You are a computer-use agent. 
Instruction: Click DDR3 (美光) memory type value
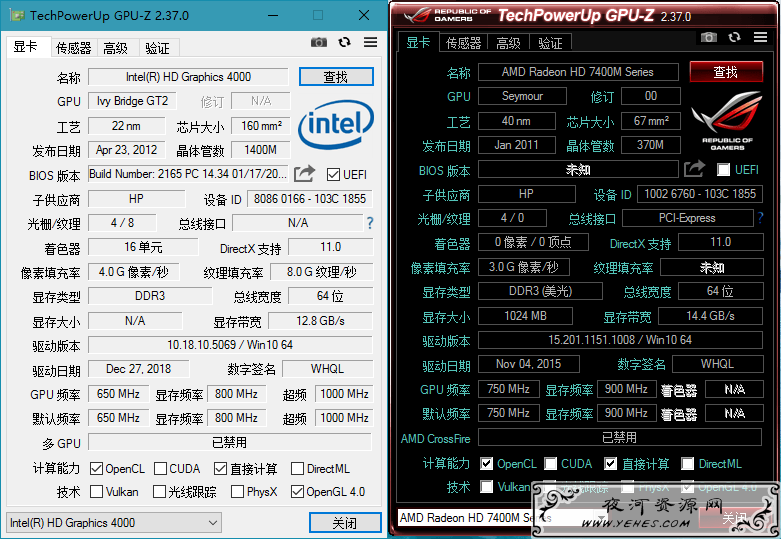(x=540, y=291)
